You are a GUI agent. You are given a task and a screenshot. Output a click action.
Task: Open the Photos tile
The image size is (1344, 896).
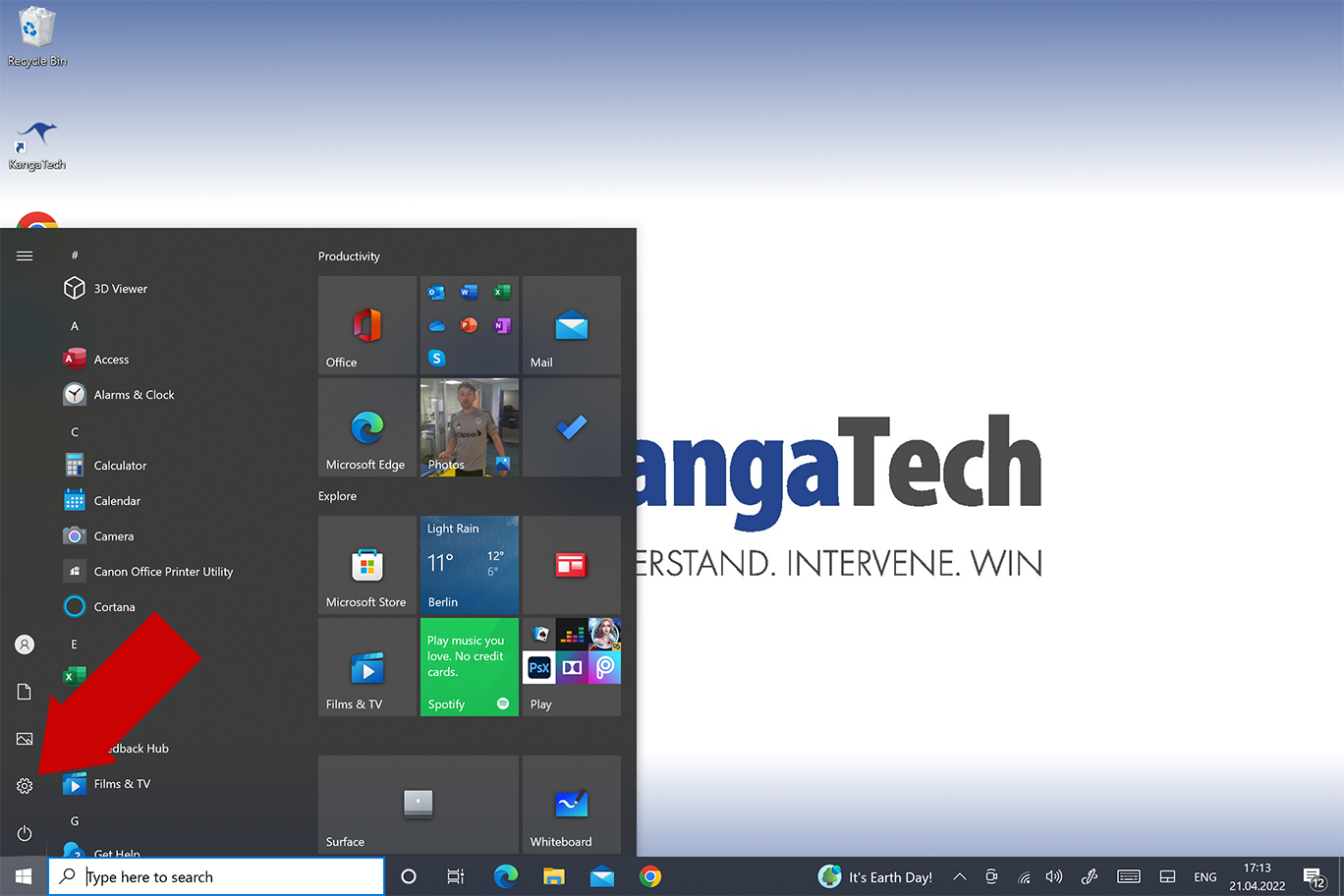click(470, 427)
